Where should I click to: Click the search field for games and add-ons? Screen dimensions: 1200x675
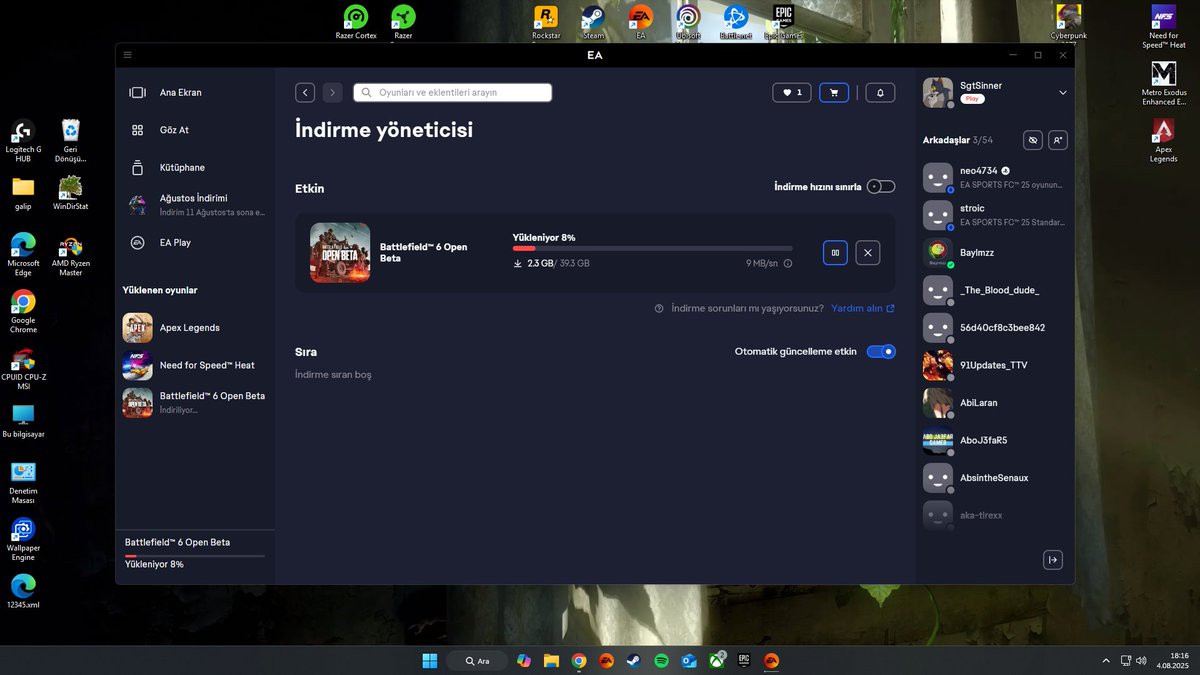click(x=452, y=92)
